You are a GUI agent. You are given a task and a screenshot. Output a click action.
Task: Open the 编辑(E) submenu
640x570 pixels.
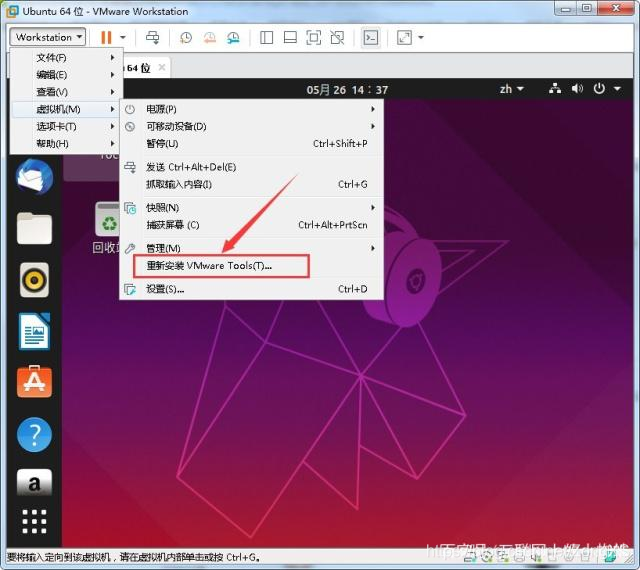pos(67,75)
